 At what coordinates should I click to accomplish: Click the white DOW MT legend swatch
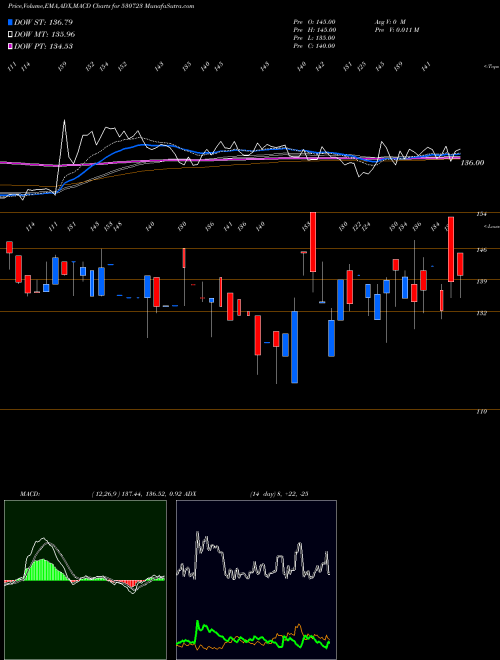point(10,34)
